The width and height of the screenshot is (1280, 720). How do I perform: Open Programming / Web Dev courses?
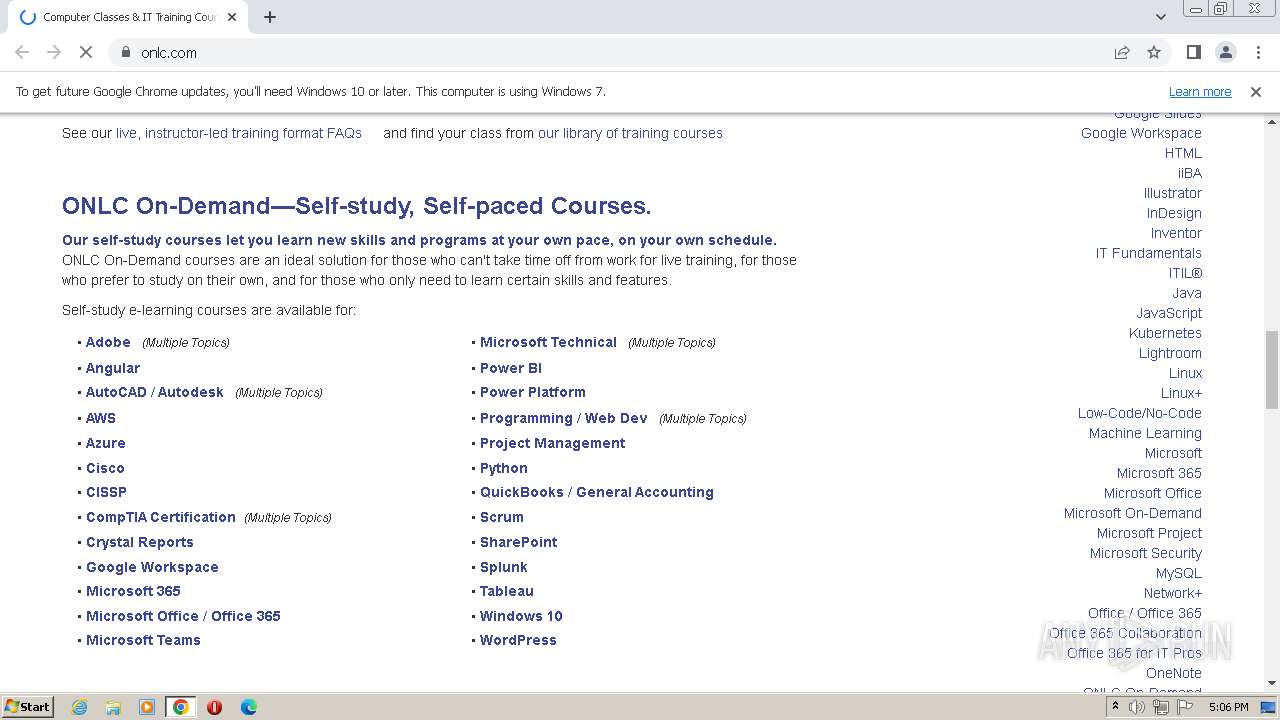[564, 418]
